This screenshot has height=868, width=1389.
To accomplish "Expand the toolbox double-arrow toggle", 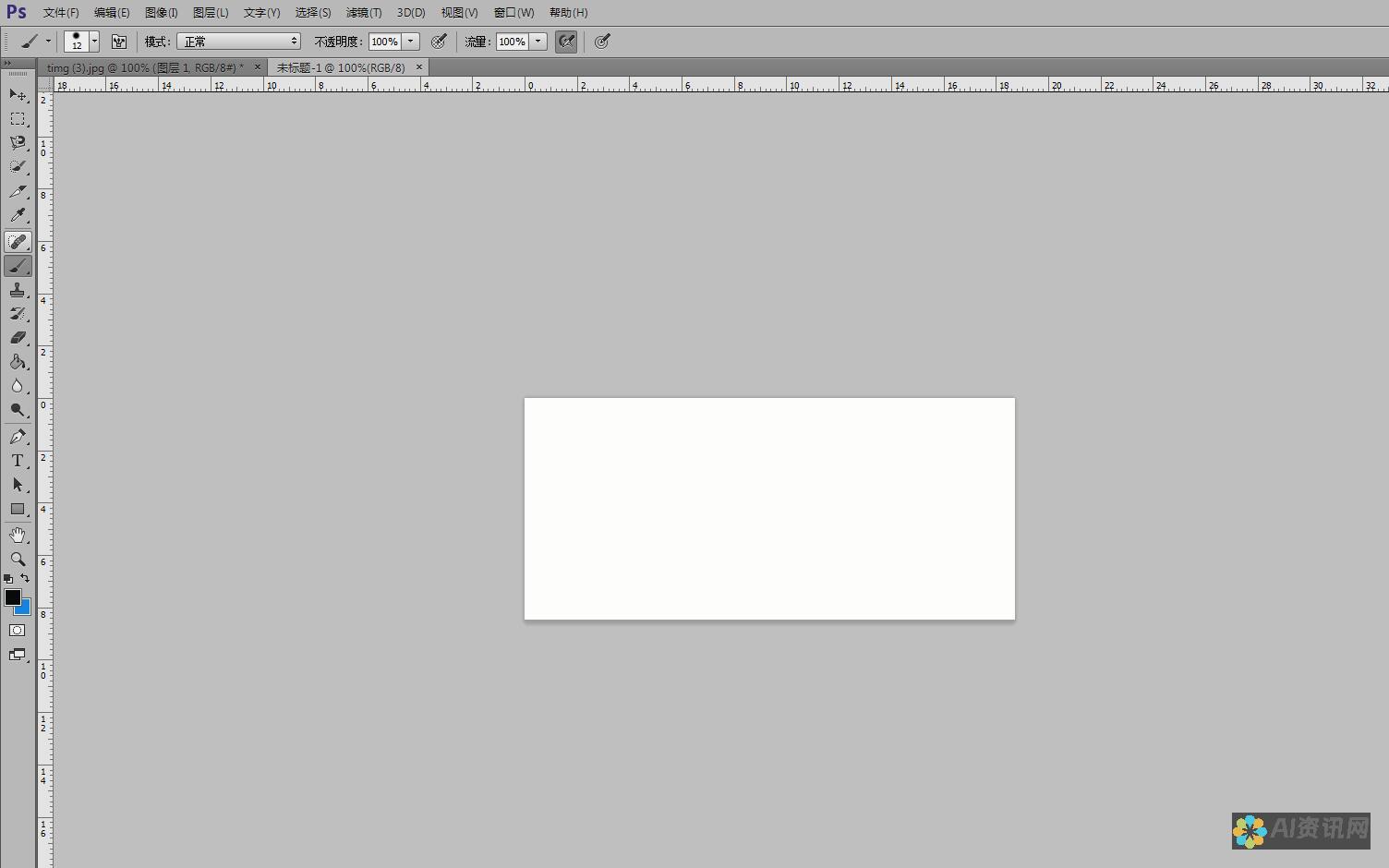I will 7,63.
